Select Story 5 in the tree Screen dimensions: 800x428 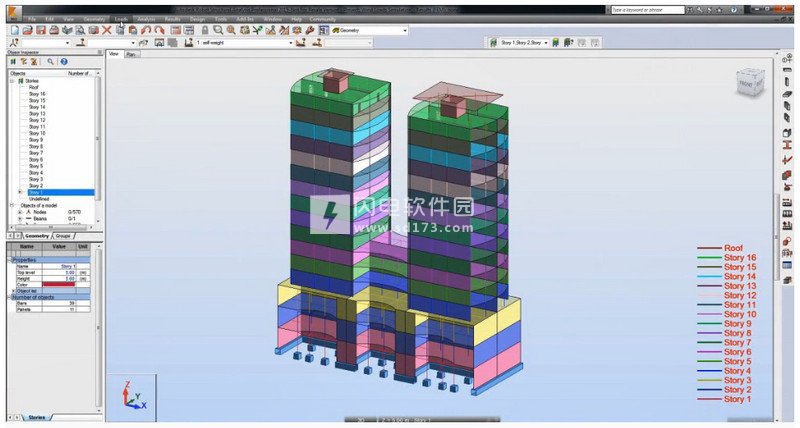(x=36, y=166)
